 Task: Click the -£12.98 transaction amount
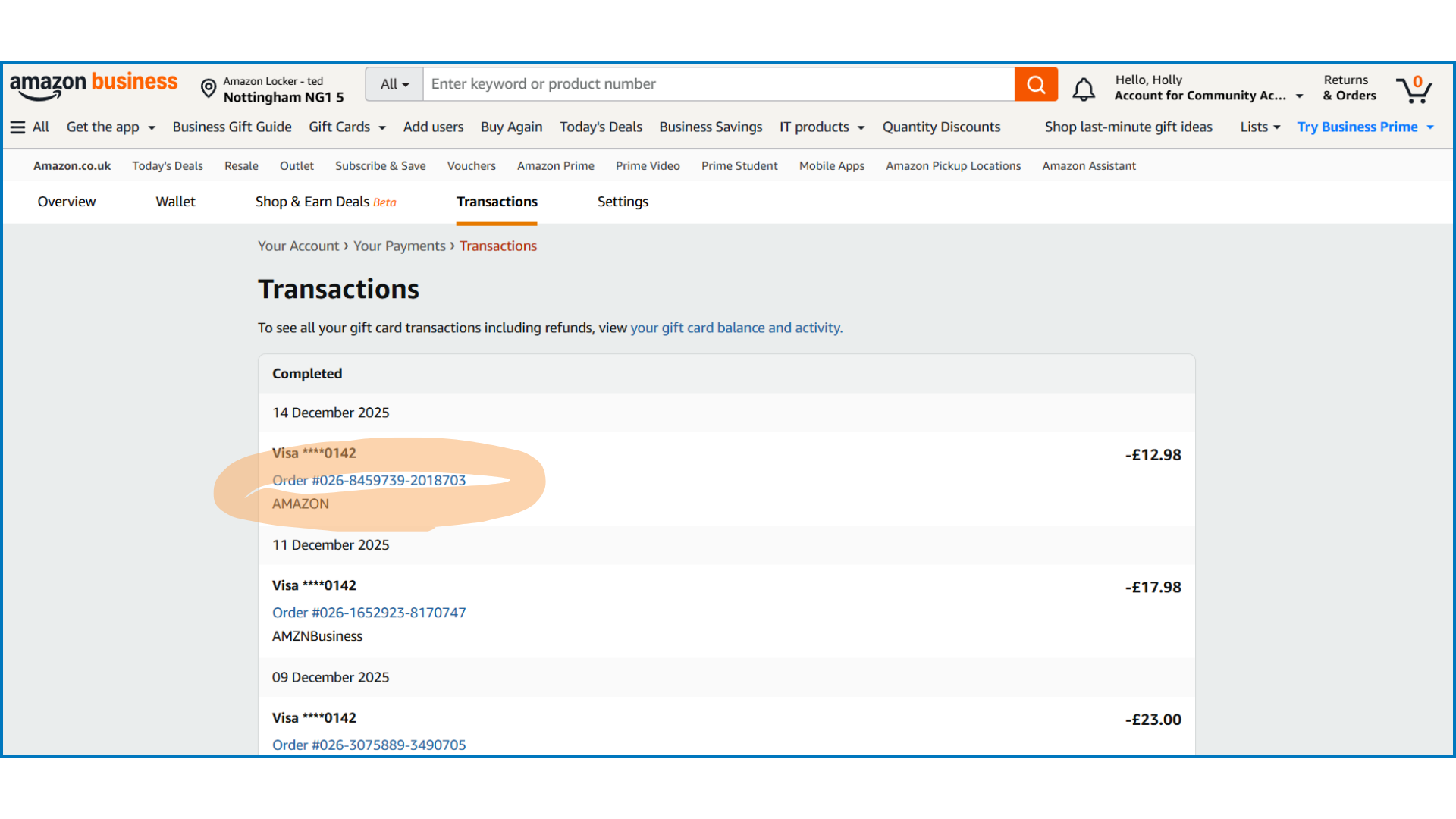point(1153,455)
